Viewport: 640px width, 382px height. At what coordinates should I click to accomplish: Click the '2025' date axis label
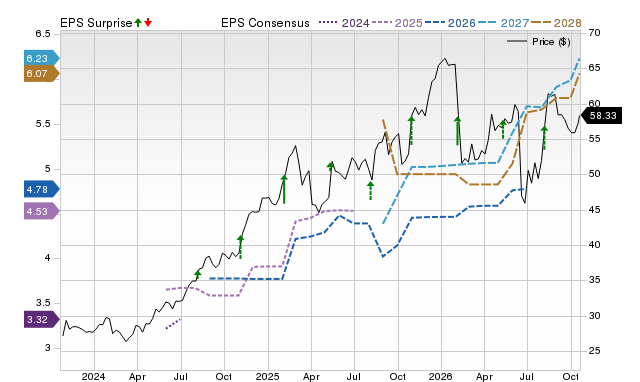click(x=267, y=376)
